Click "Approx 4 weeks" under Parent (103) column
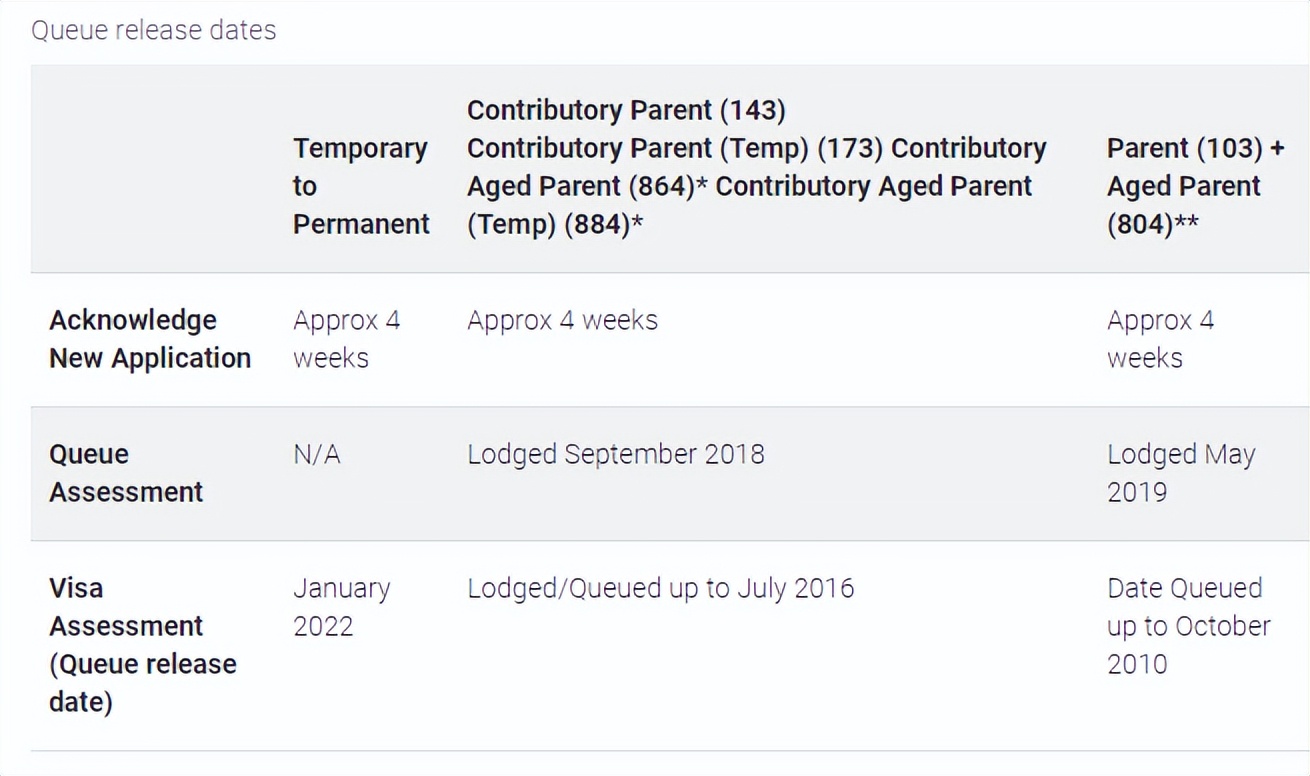Screen dimensions: 1310x776 pyautogui.click(x=1160, y=339)
